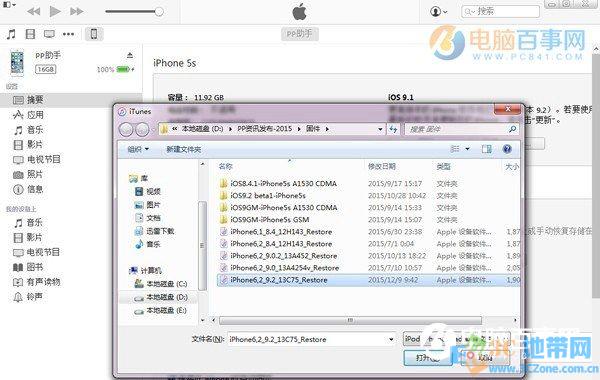Click the horizontal scrollbar in file list
This screenshot has width=600, height=380.
(x=350, y=320)
